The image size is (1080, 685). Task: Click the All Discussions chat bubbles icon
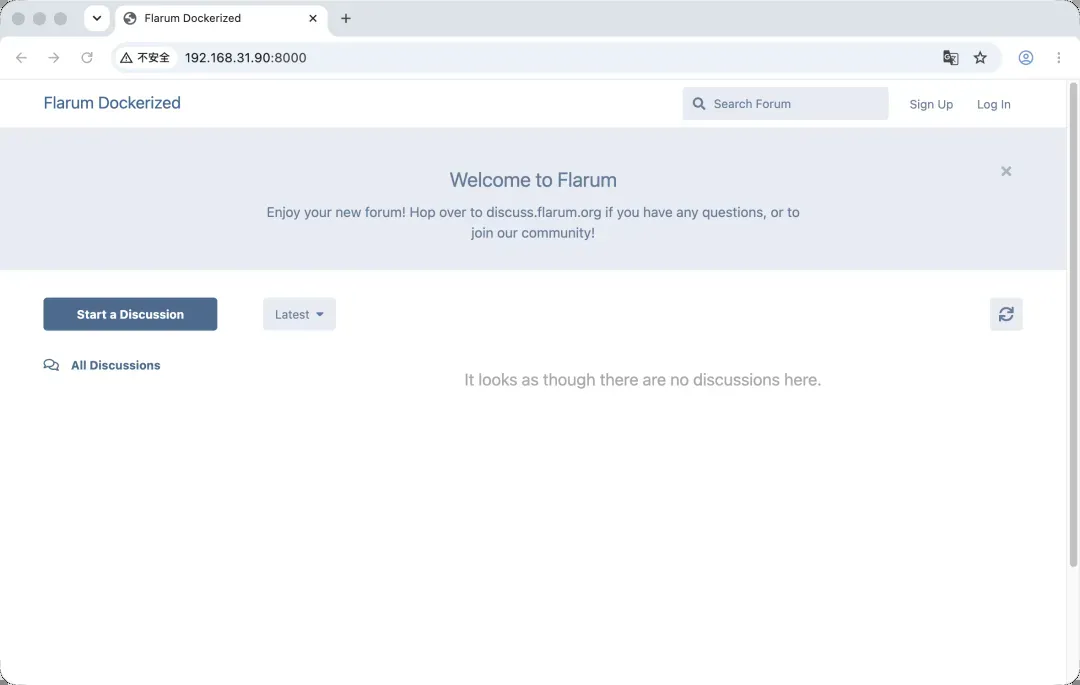coord(51,365)
